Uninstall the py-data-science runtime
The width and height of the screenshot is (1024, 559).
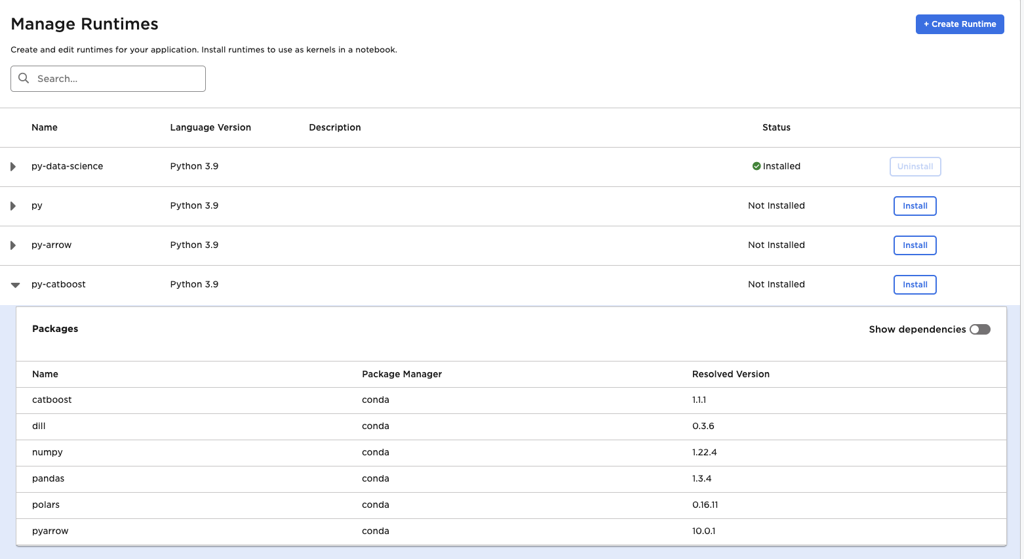click(x=914, y=166)
